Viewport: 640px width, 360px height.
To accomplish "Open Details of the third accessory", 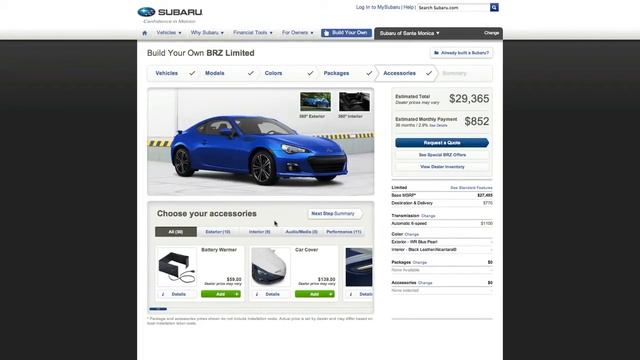I will pos(359,294).
